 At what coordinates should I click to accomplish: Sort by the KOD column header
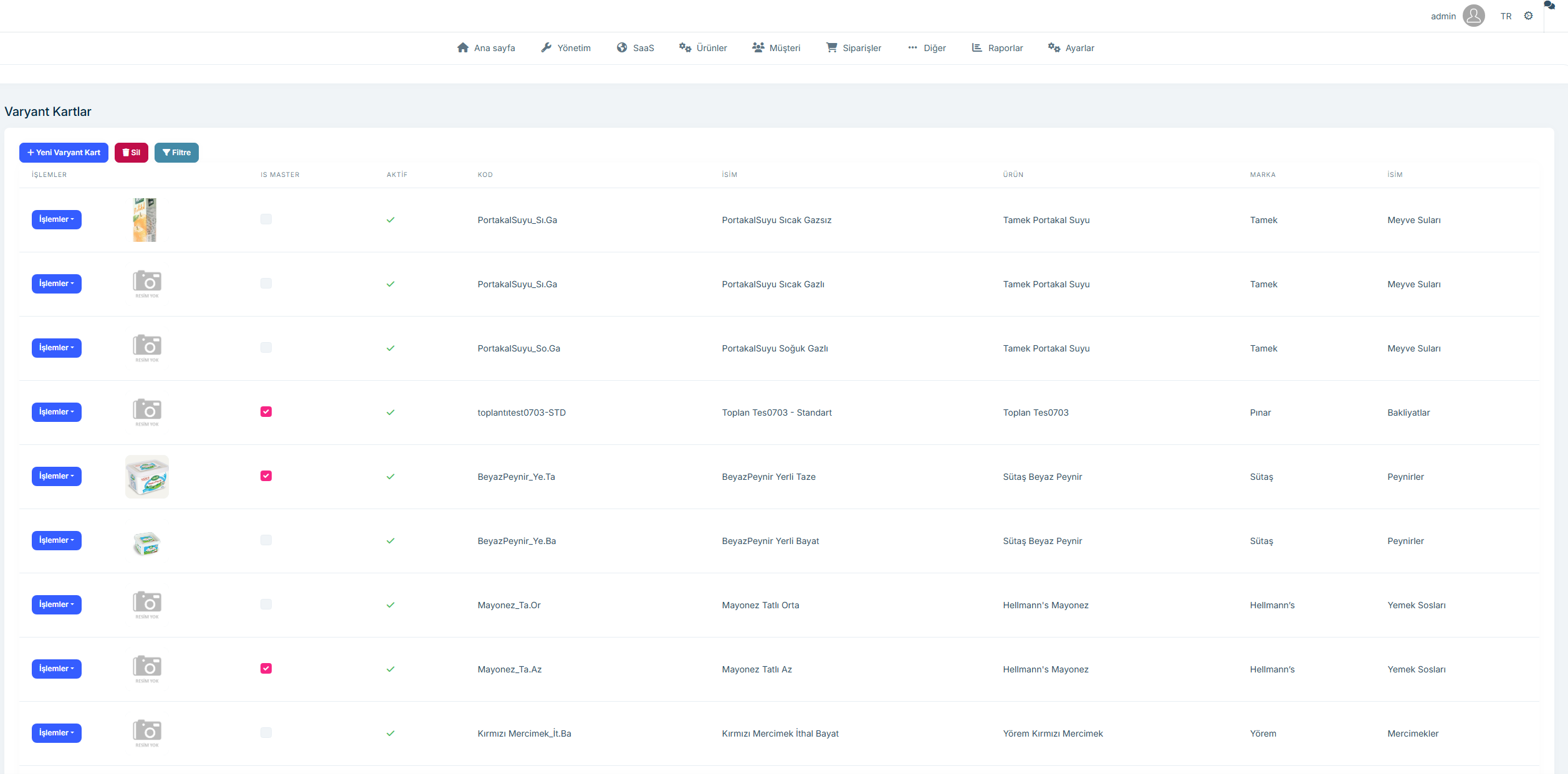pos(485,174)
